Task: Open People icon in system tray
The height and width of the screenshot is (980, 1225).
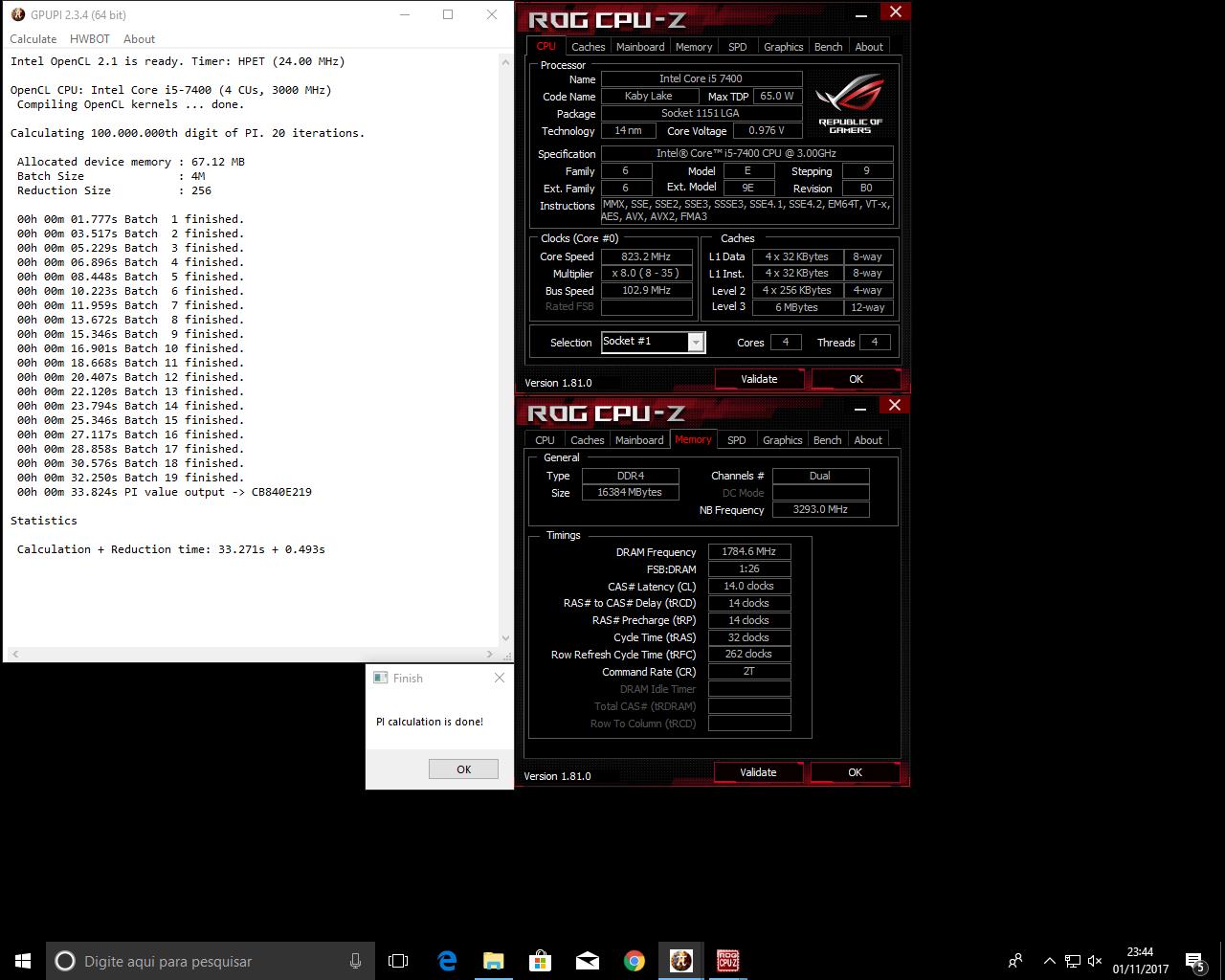Action: tap(1015, 961)
